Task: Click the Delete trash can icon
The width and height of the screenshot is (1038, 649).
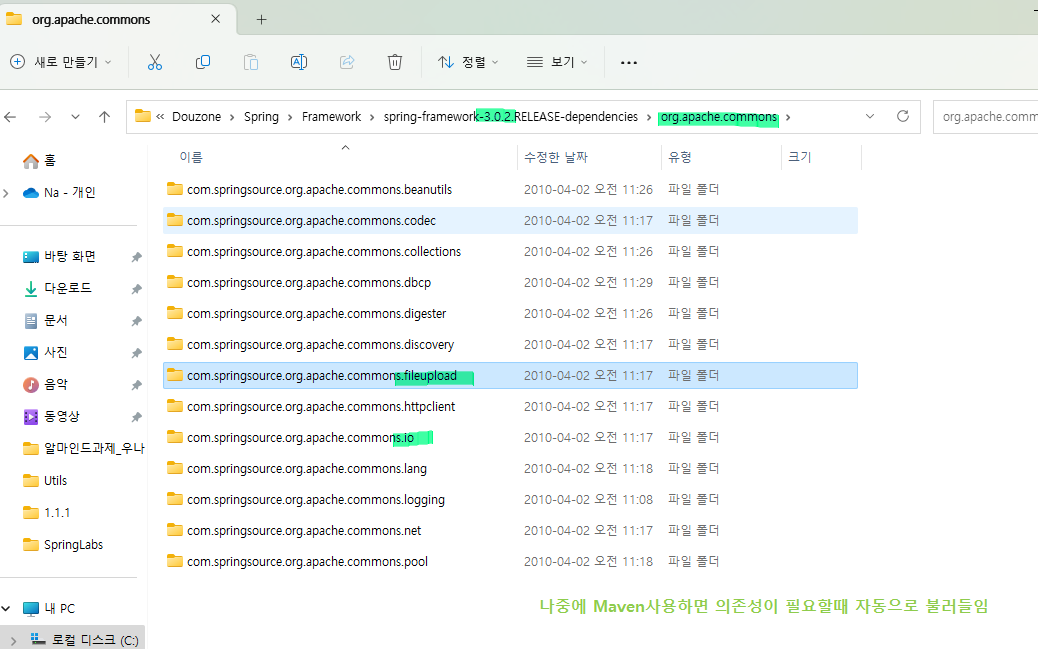Action: 395,62
